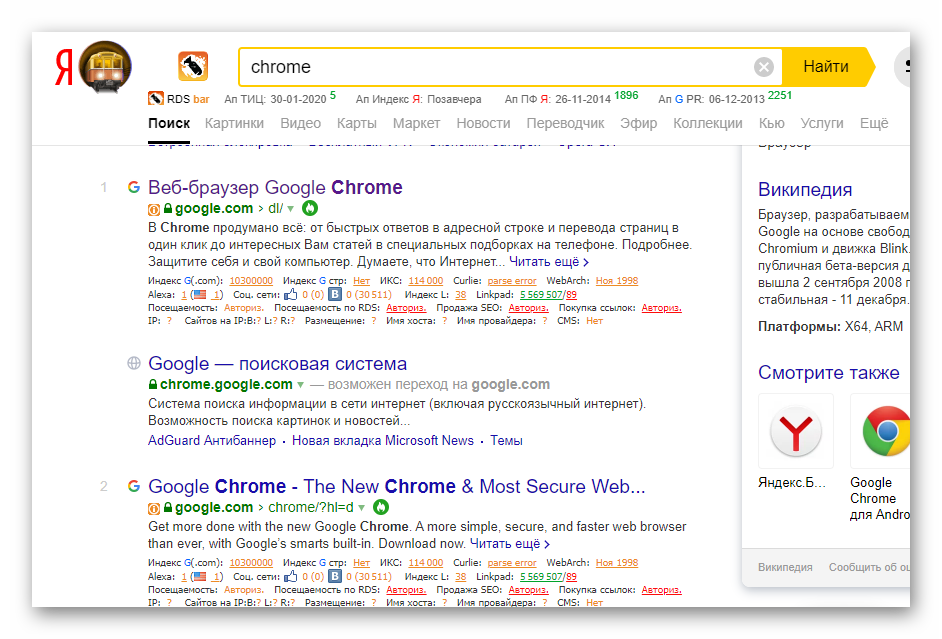The height and width of the screenshot is (639, 942).
Task: Click the green round icon after google.com › dl/
Action: point(309,208)
